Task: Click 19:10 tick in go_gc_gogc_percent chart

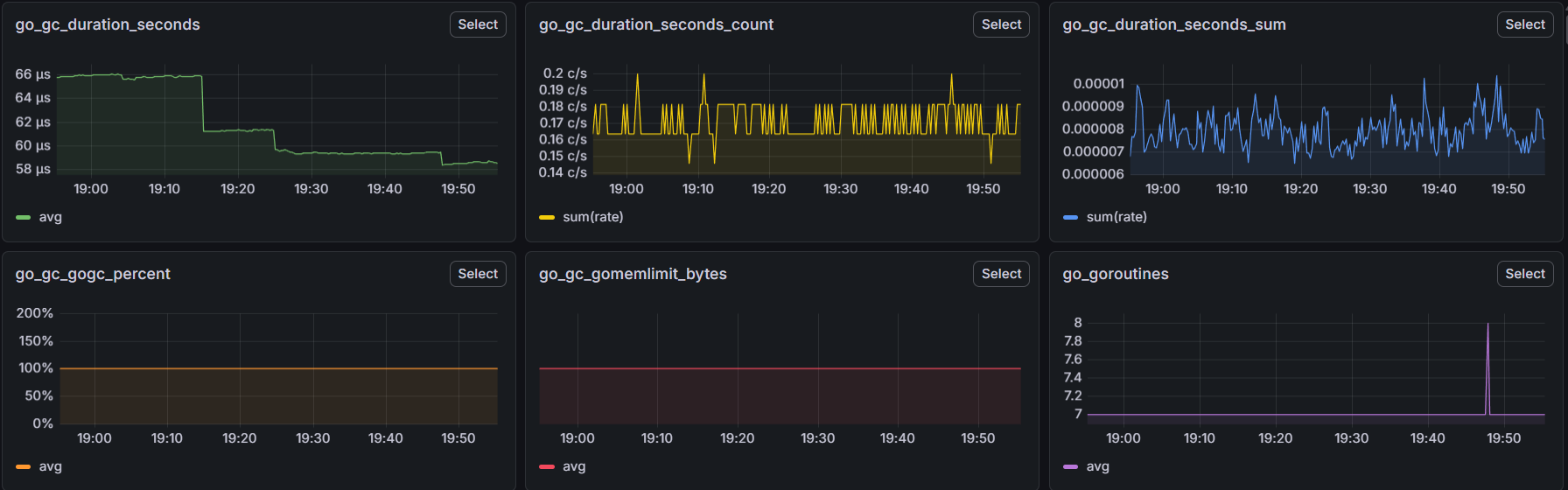Action: tap(167, 438)
